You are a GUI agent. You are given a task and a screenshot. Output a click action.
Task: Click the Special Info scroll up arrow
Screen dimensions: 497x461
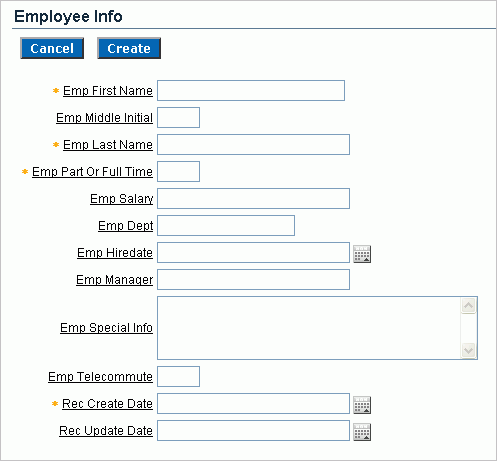(468, 305)
